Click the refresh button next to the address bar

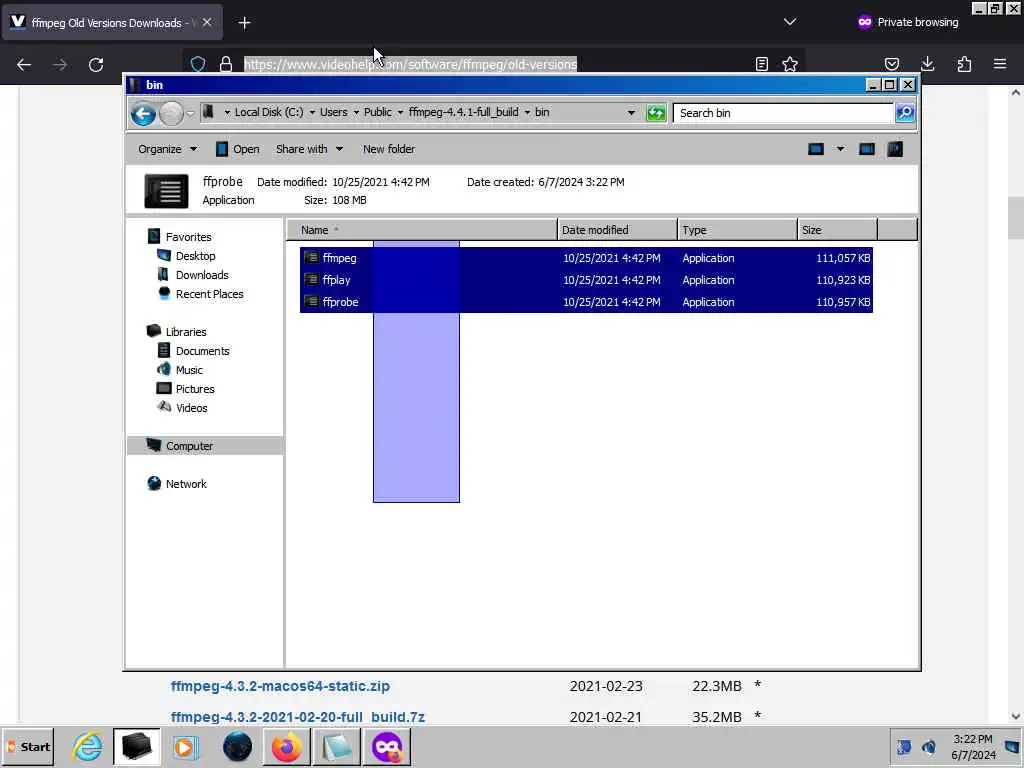(x=656, y=113)
